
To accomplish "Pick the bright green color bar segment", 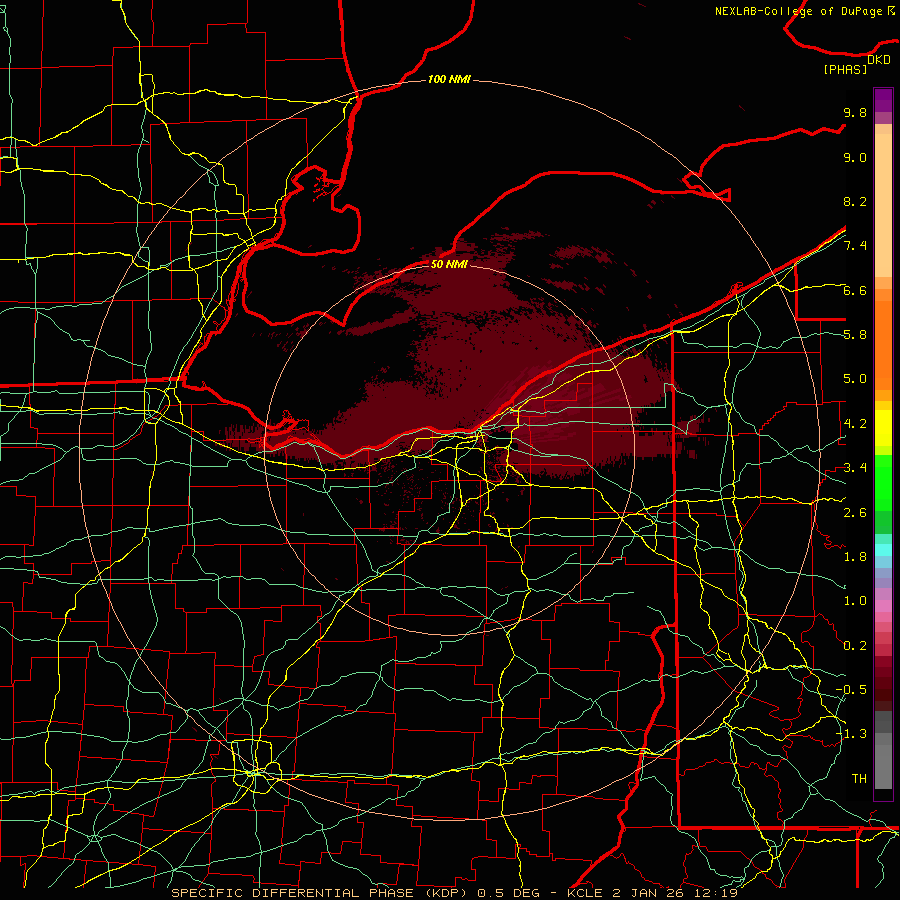I will click(x=883, y=482).
